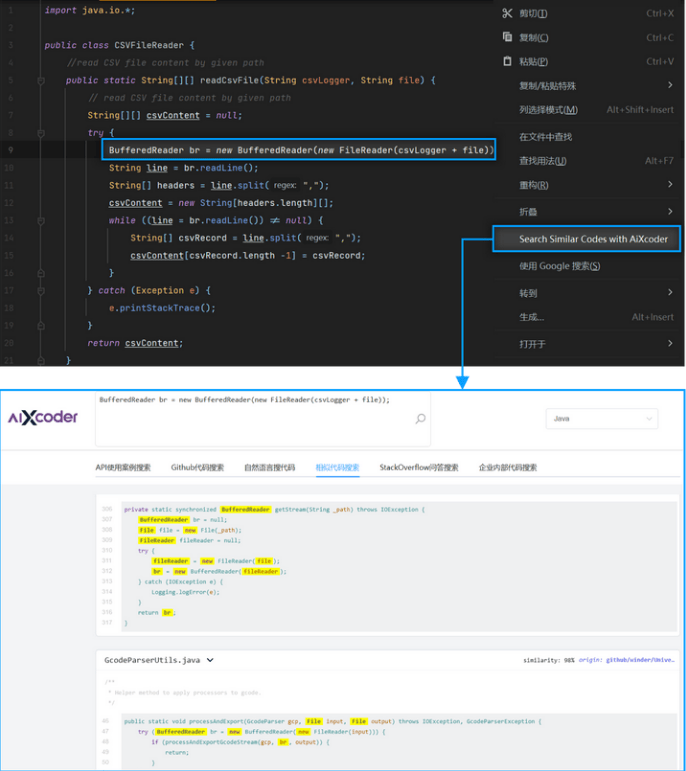Click e.printStackTrace() on line 18
Viewport: 686px width, 771px height.
click(162, 308)
